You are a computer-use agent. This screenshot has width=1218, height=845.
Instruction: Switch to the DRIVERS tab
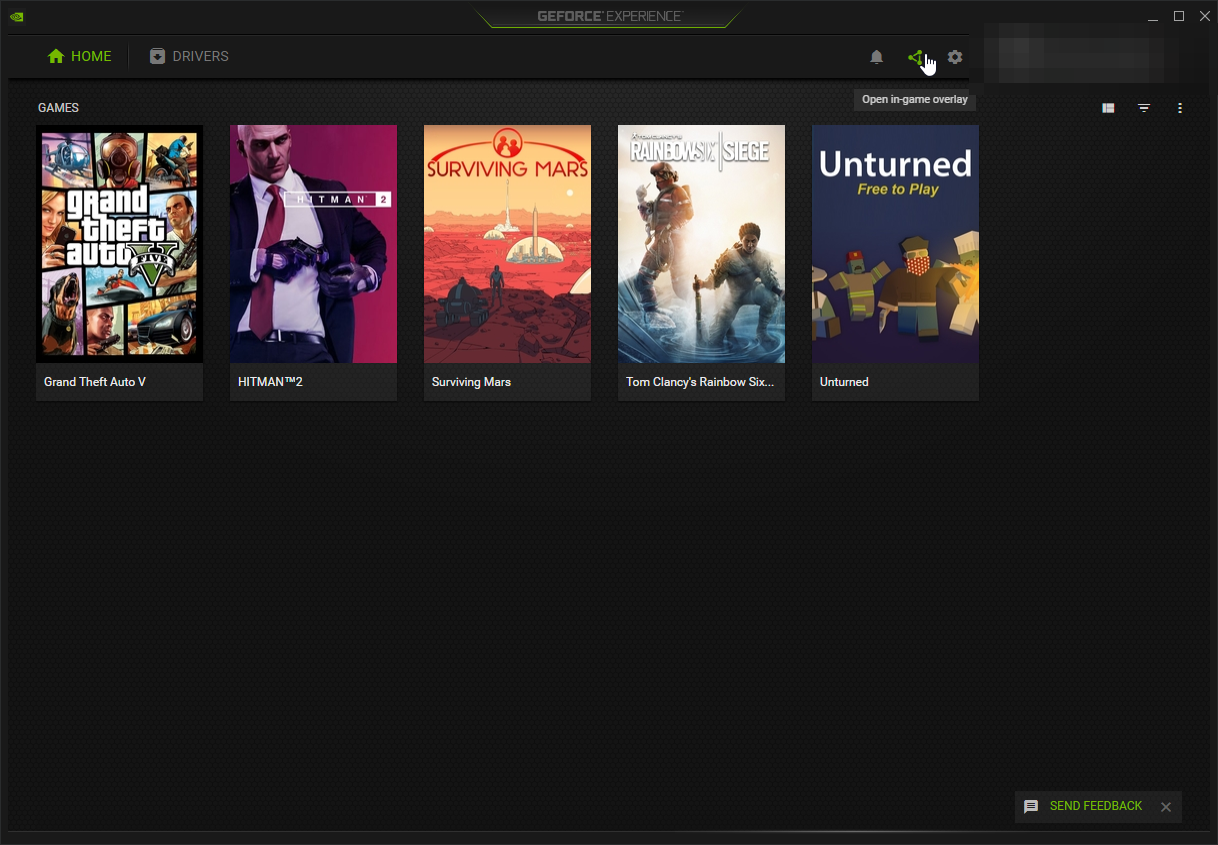tap(189, 56)
